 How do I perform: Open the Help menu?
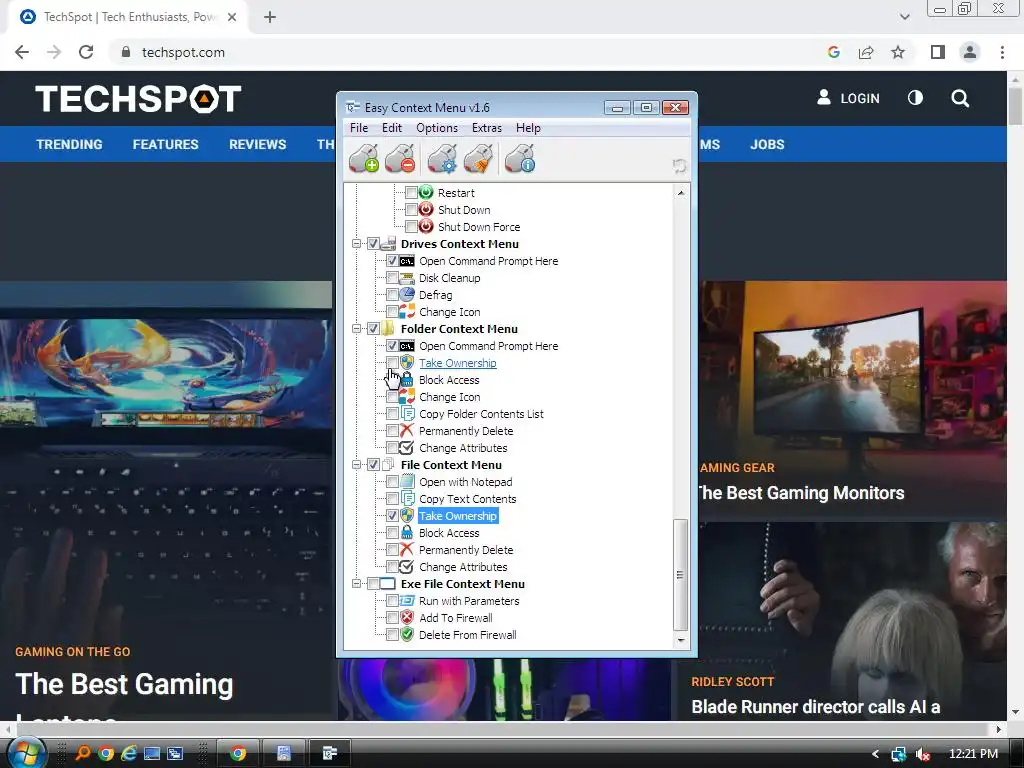click(528, 128)
